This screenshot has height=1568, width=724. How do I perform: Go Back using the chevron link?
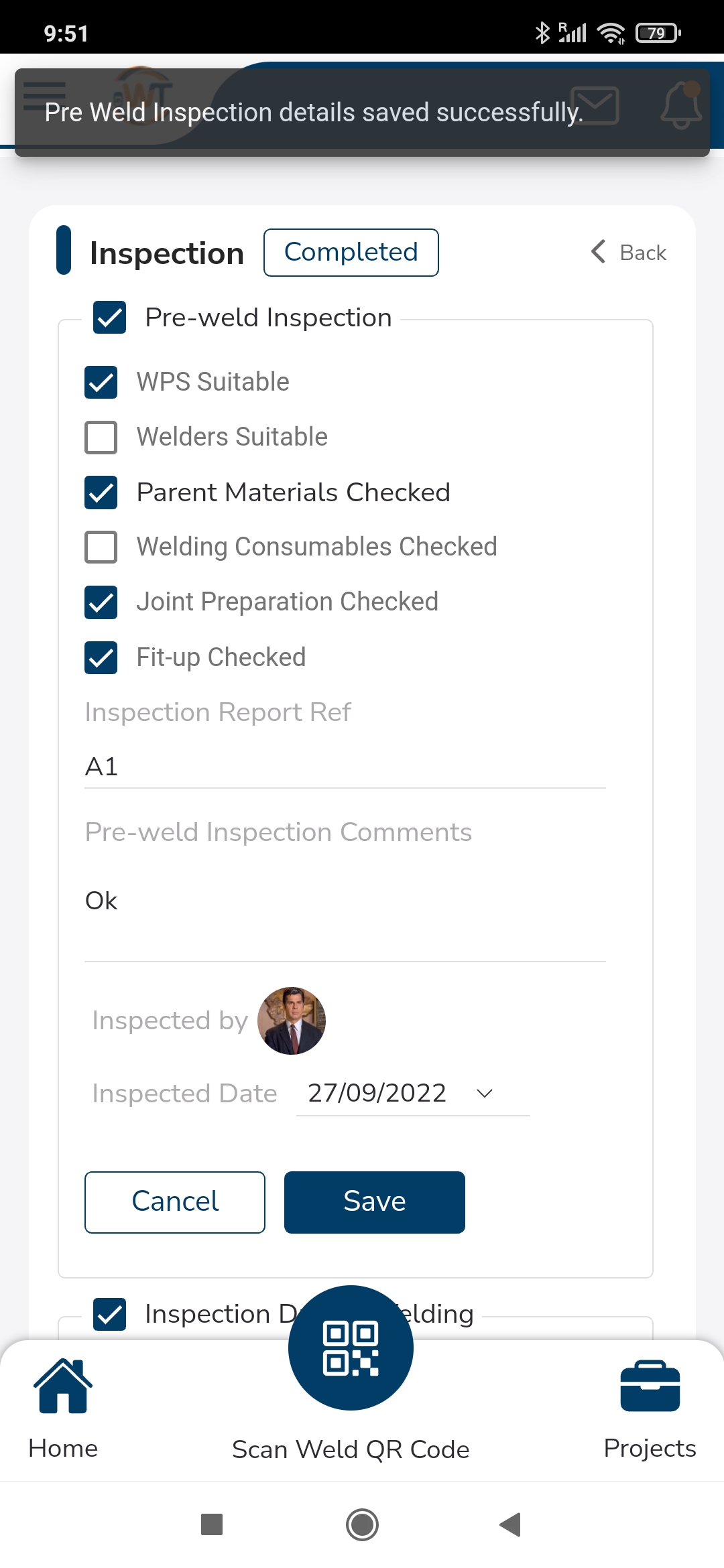[629, 253]
